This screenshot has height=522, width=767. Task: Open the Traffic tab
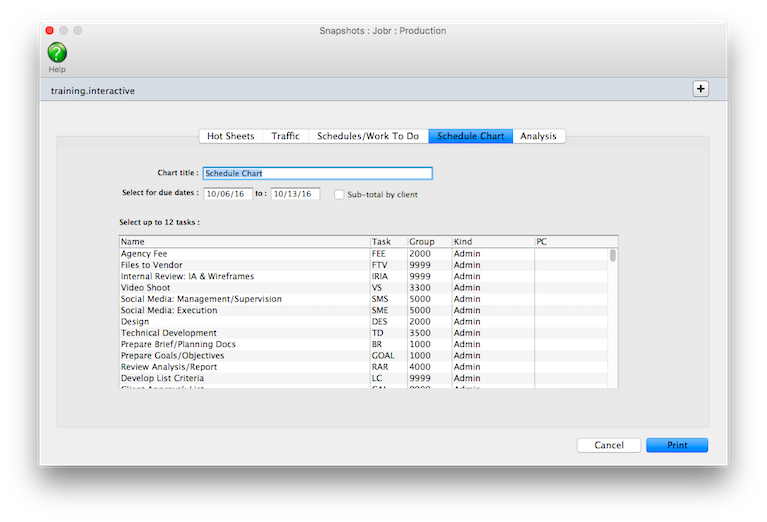pos(285,136)
